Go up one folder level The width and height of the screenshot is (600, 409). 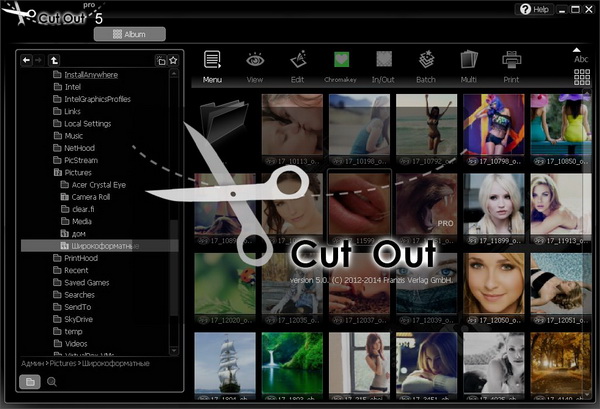(53, 61)
